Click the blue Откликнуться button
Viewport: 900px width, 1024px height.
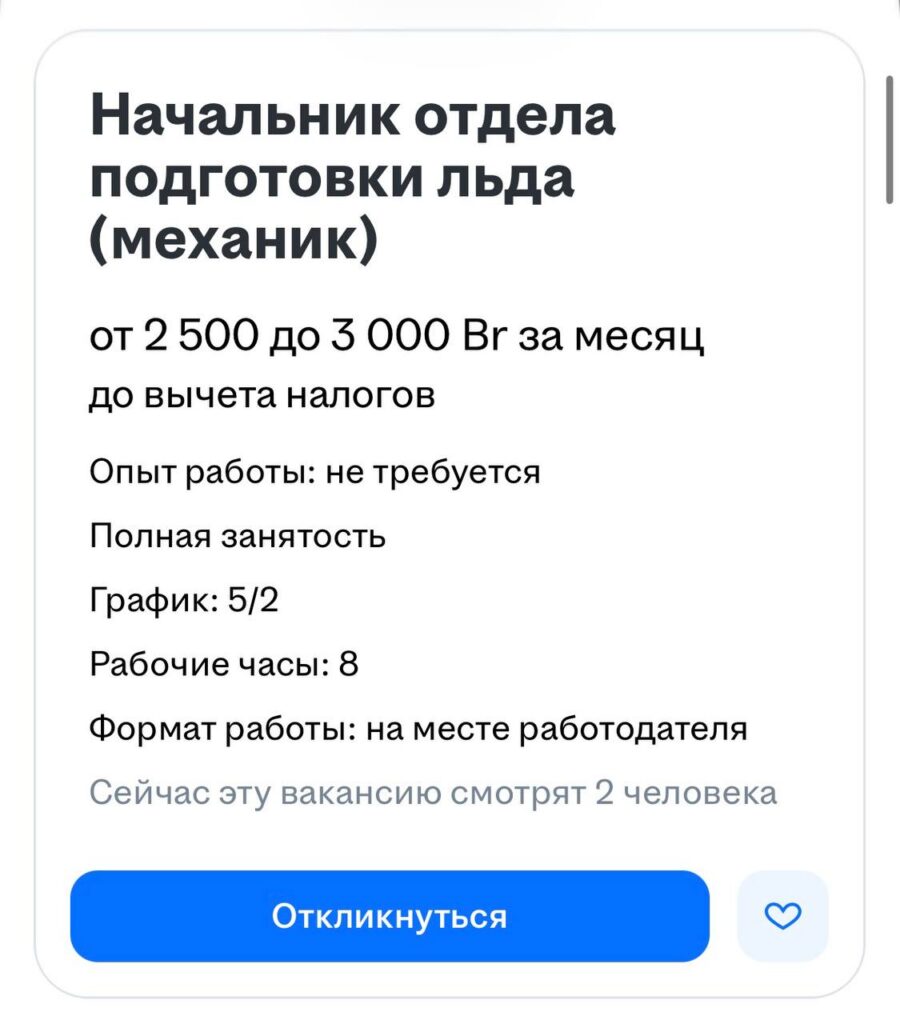pyautogui.click(x=389, y=916)
